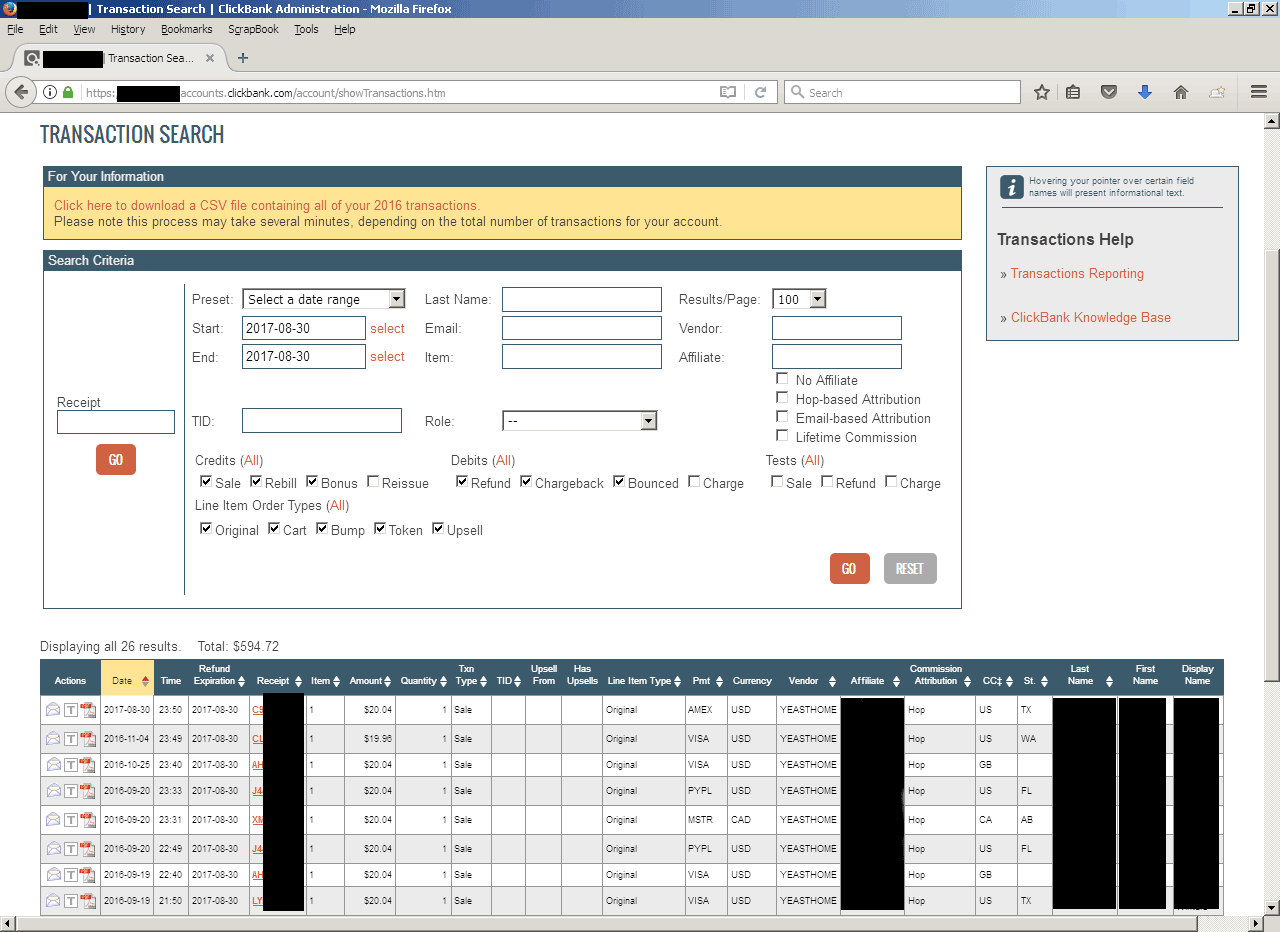
Task: Open the ClickBank Knowledge Base link
Action: [1090, 317]
